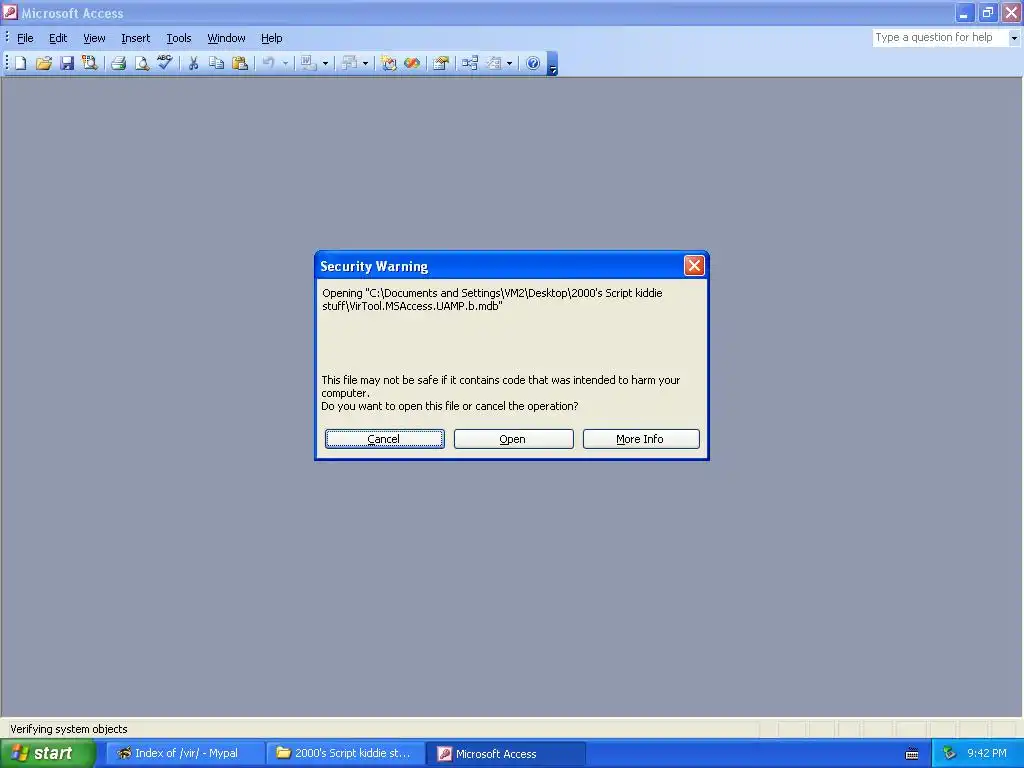Click the Type a question for help field
This screenshot has height=768, width=1024.
[940, 38]
